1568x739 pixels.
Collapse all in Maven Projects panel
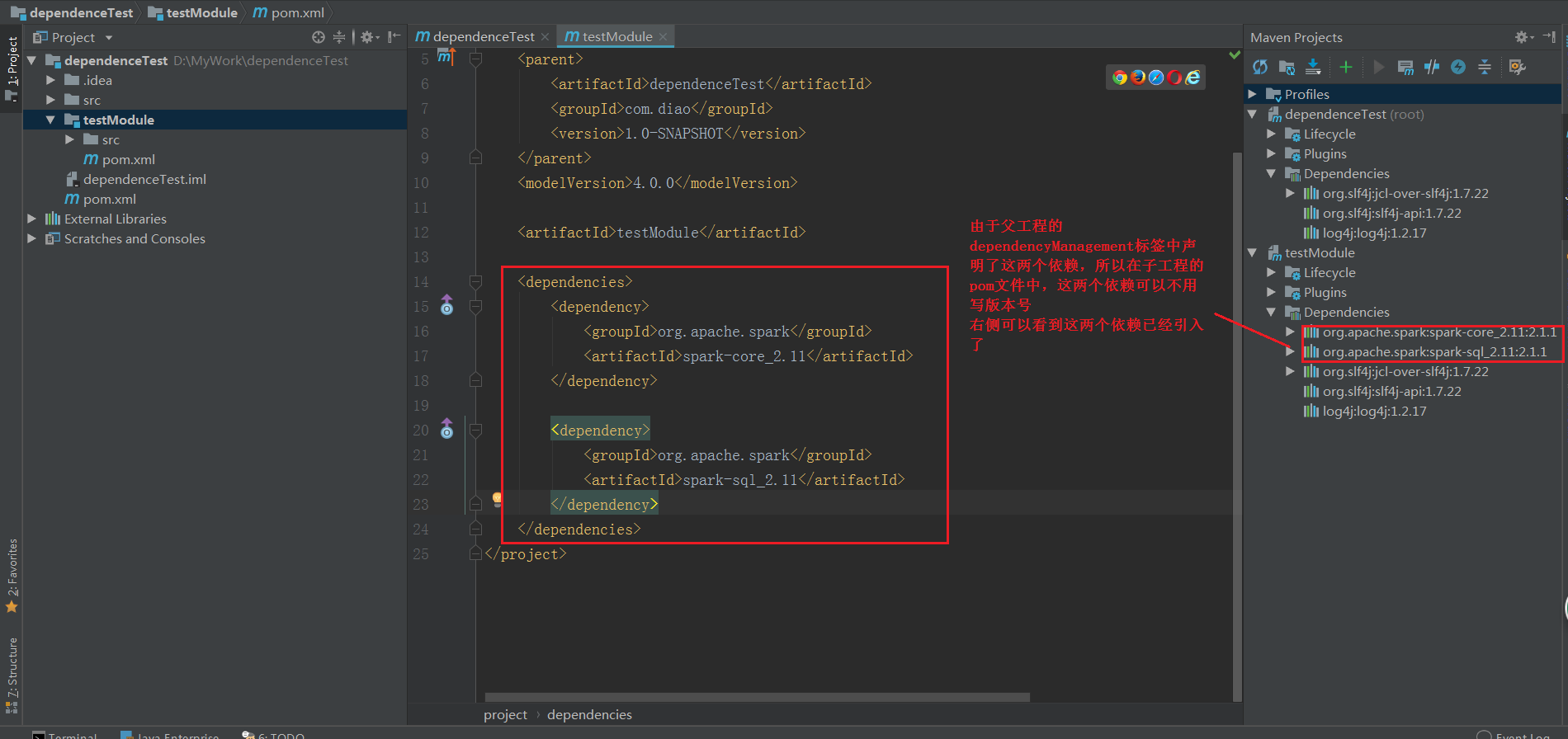[1485, 67]
